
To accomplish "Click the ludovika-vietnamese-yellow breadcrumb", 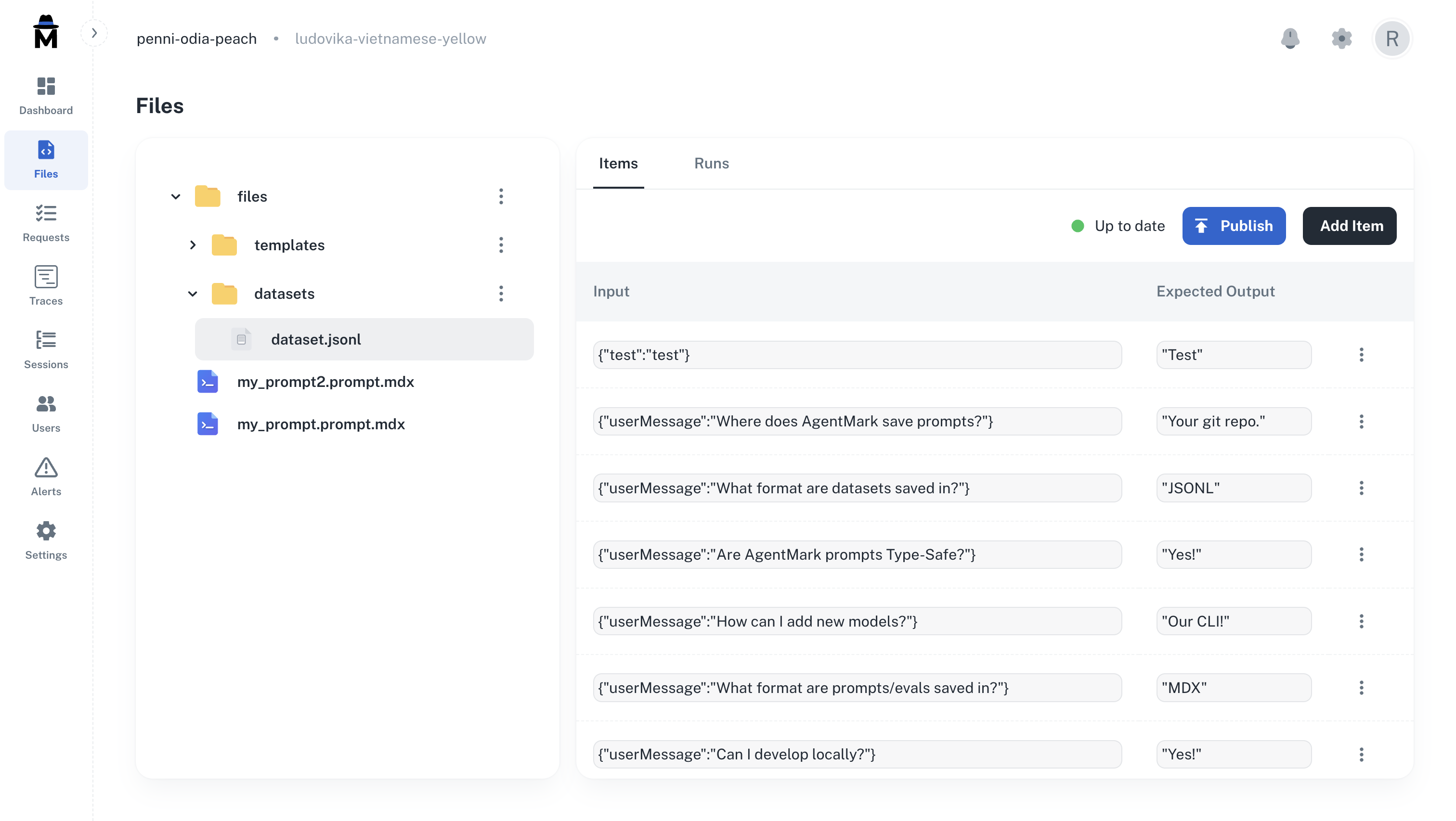I will pos(390,38).
